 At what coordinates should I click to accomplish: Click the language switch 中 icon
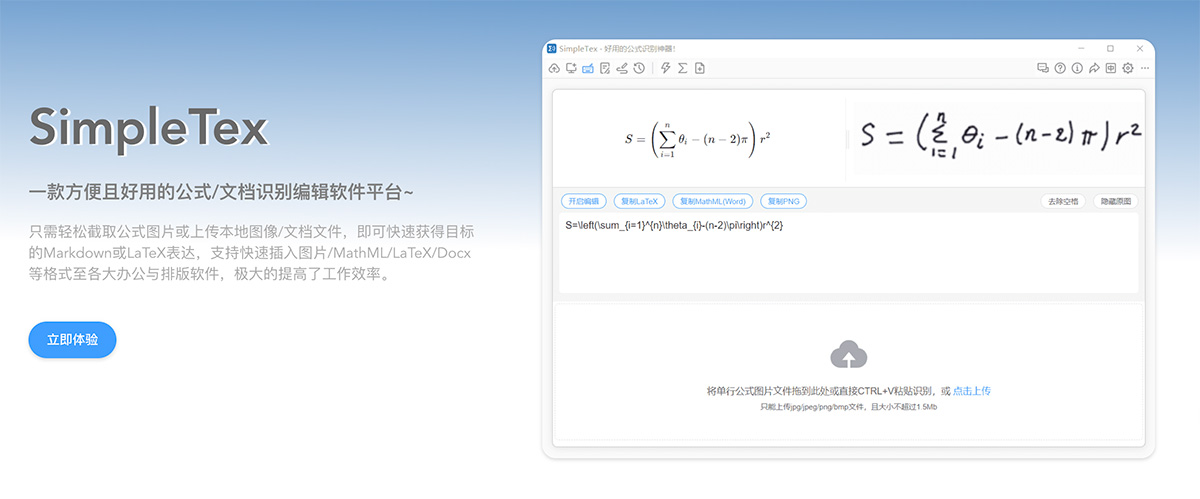(x=1111, y=68)
